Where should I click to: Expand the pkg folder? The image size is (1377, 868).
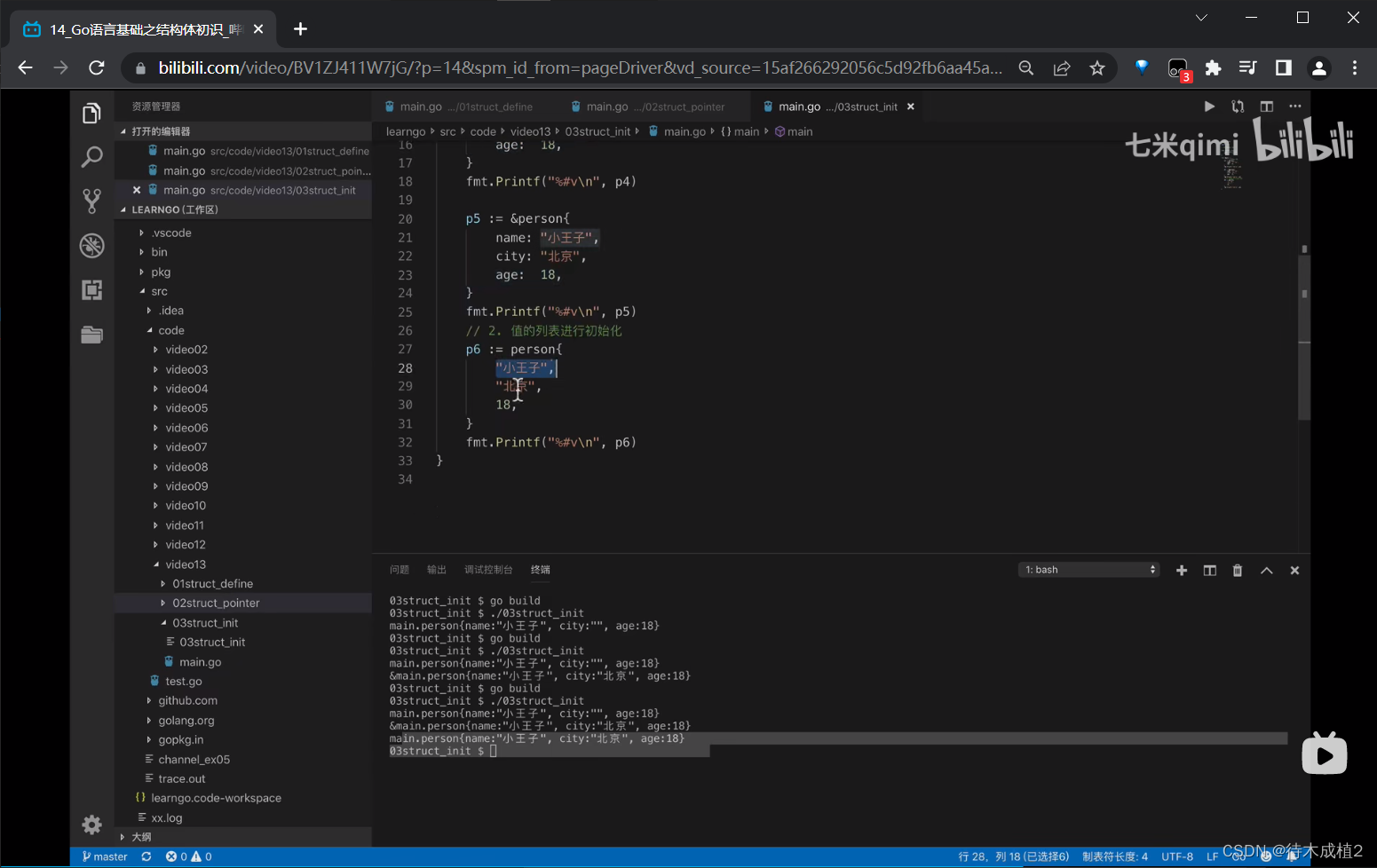[161, 272]
